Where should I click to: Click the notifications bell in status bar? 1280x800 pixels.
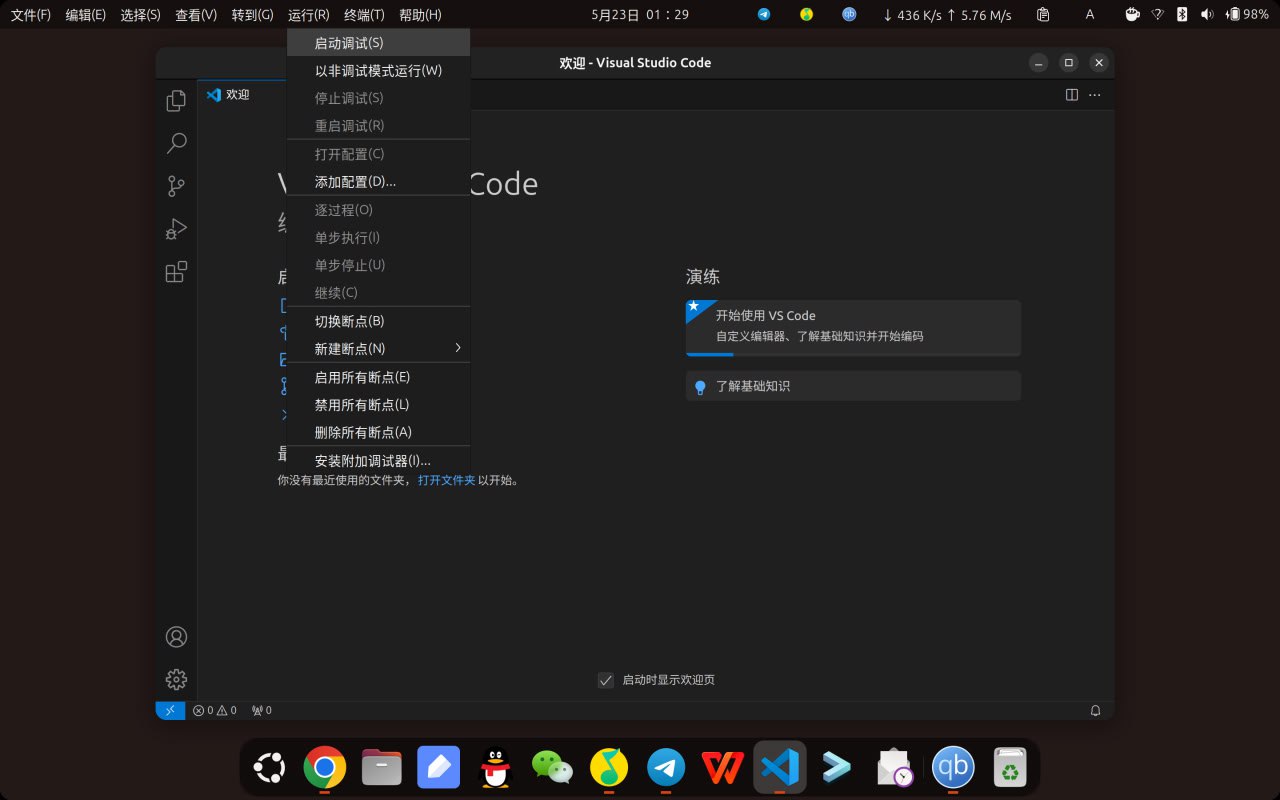click(1095, 710)
